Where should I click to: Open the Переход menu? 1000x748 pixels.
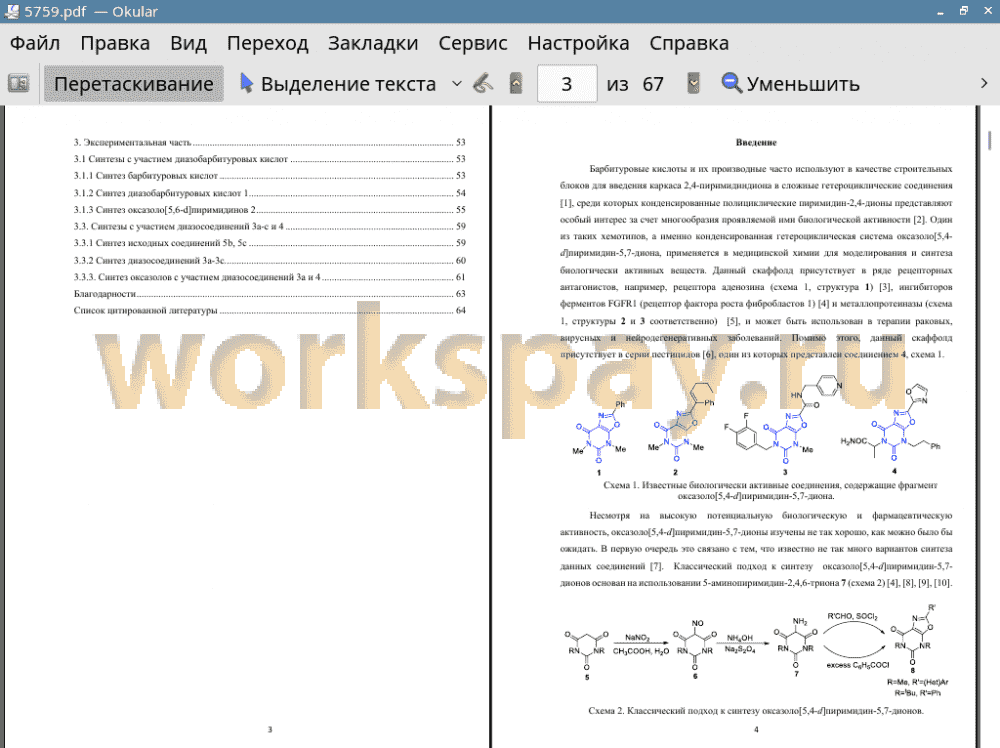[x=267, y=43]
